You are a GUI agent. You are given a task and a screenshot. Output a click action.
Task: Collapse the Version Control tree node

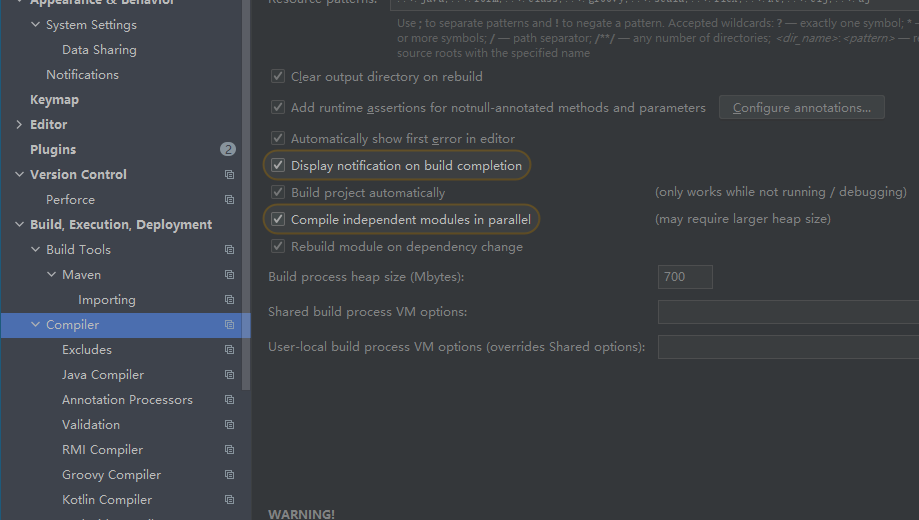19,175
